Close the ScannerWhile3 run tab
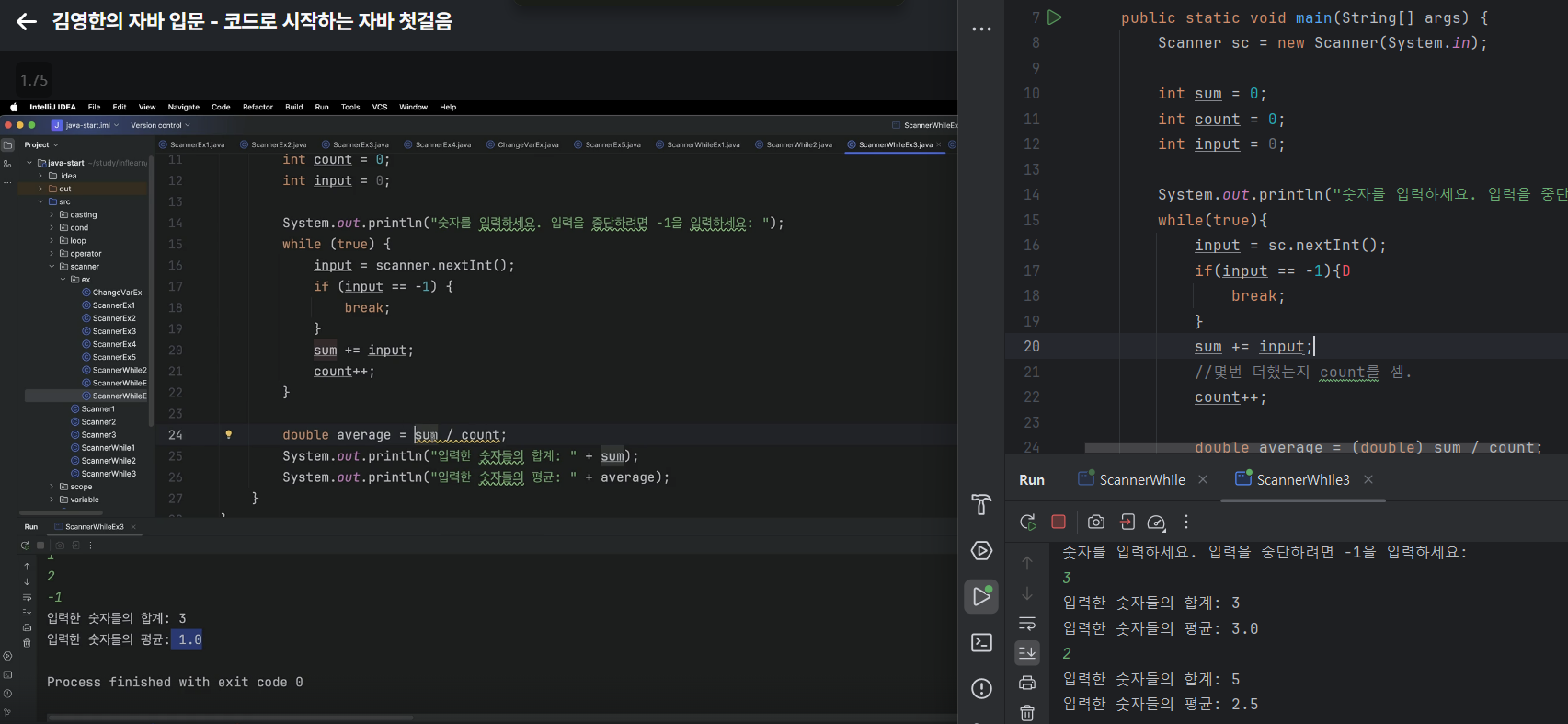Viewport: 1568px width, 724px height. (1368, 479)
